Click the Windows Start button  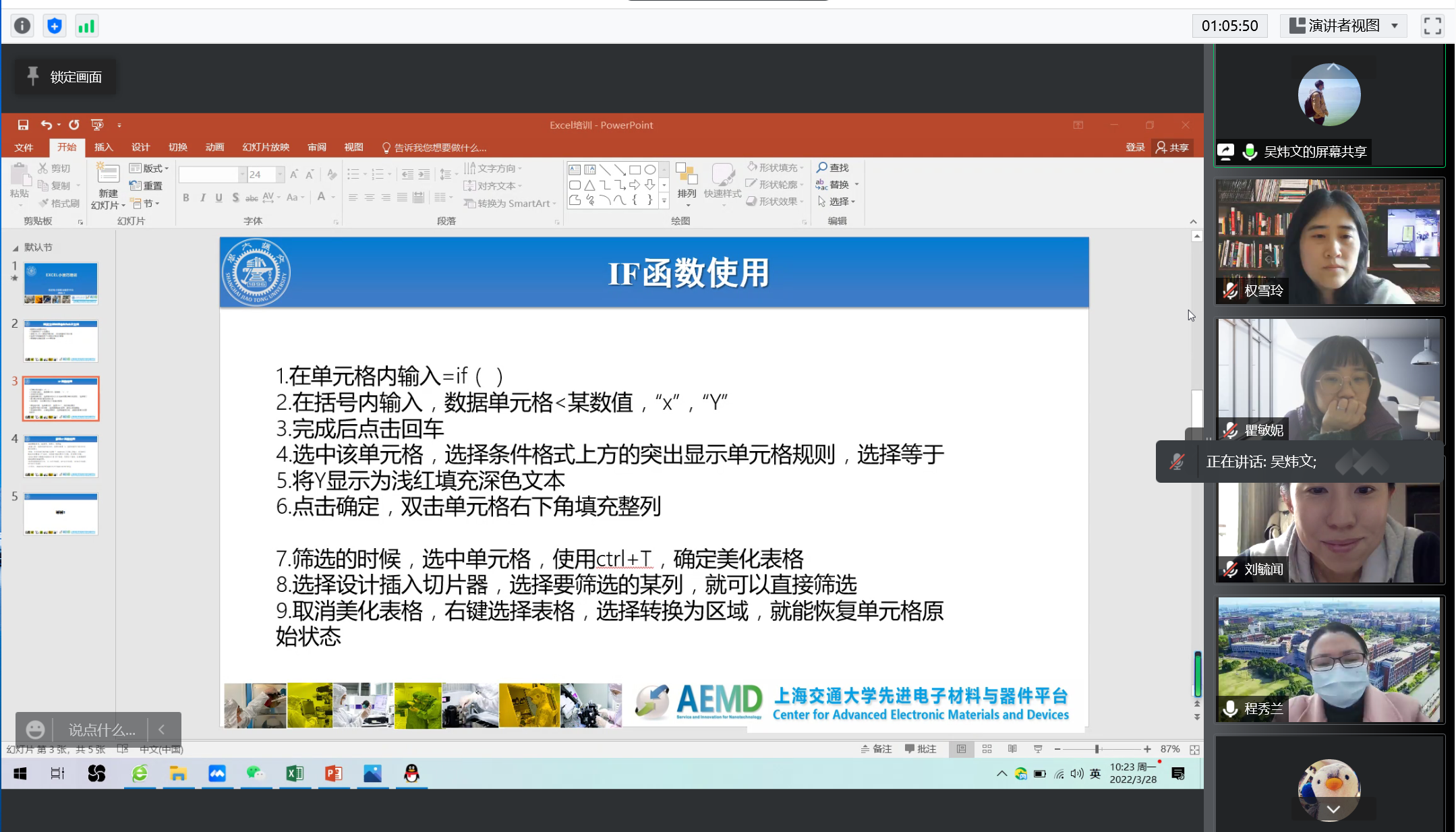tap(20, 774)
